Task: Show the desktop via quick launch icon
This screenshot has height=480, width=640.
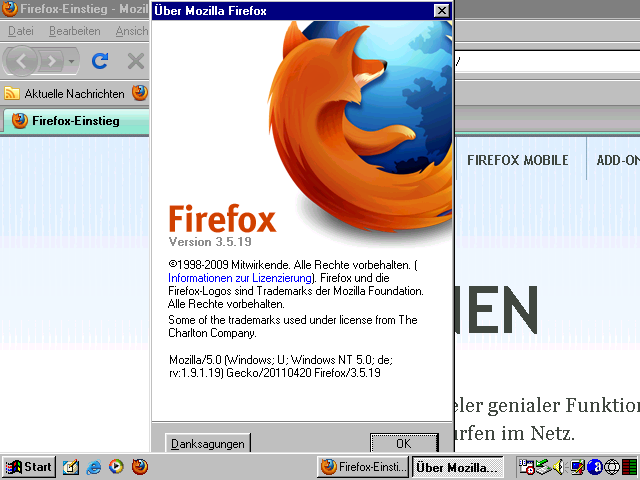Action: [x=70, y=467]
